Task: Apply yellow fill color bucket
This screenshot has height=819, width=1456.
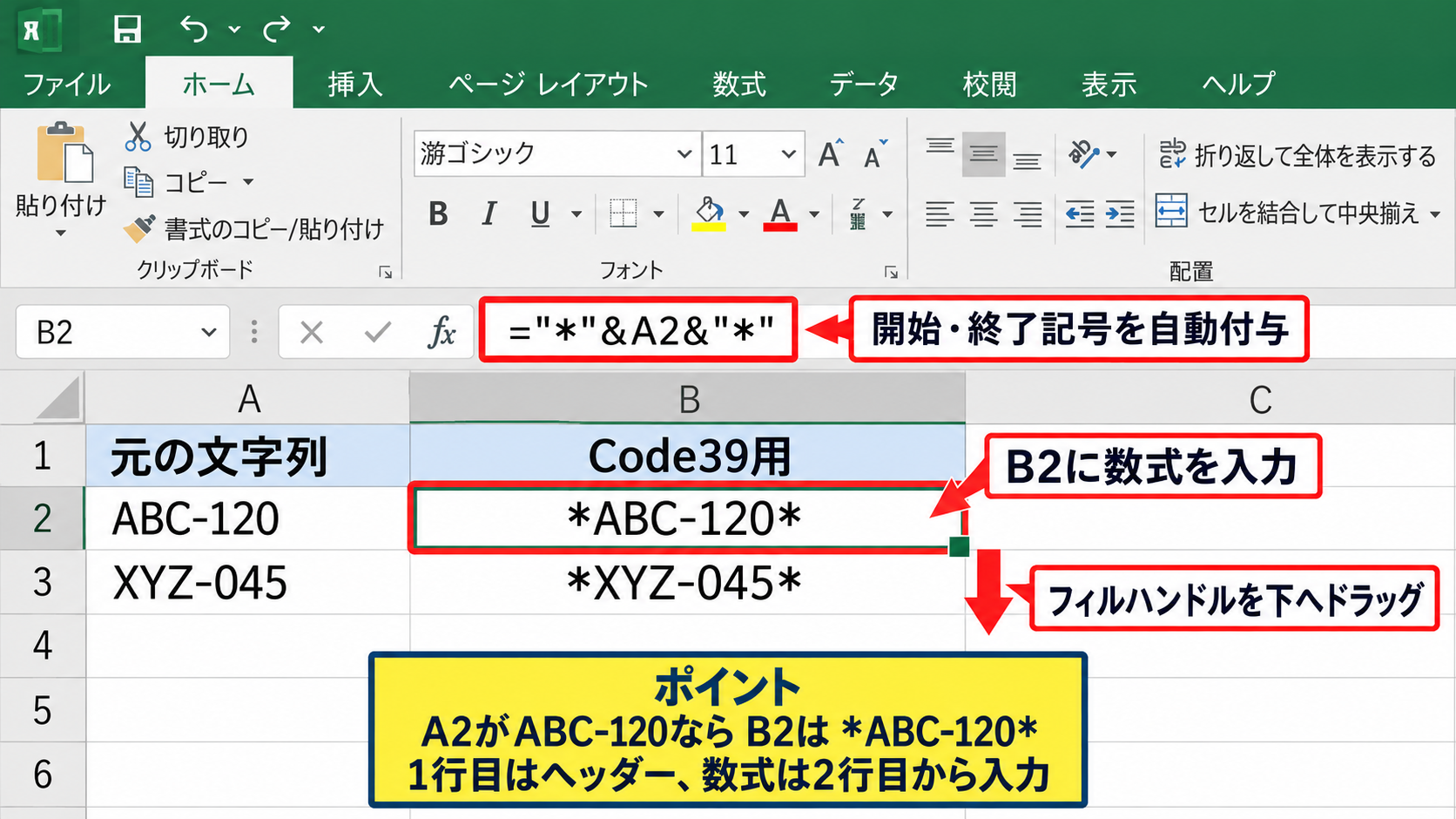Action: point(709,213)
